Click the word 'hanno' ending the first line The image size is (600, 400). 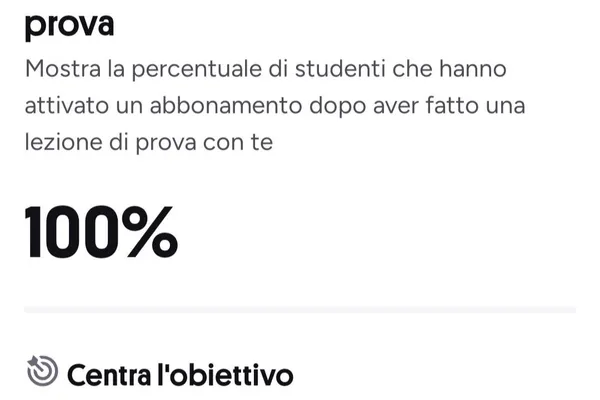(473, 69)
